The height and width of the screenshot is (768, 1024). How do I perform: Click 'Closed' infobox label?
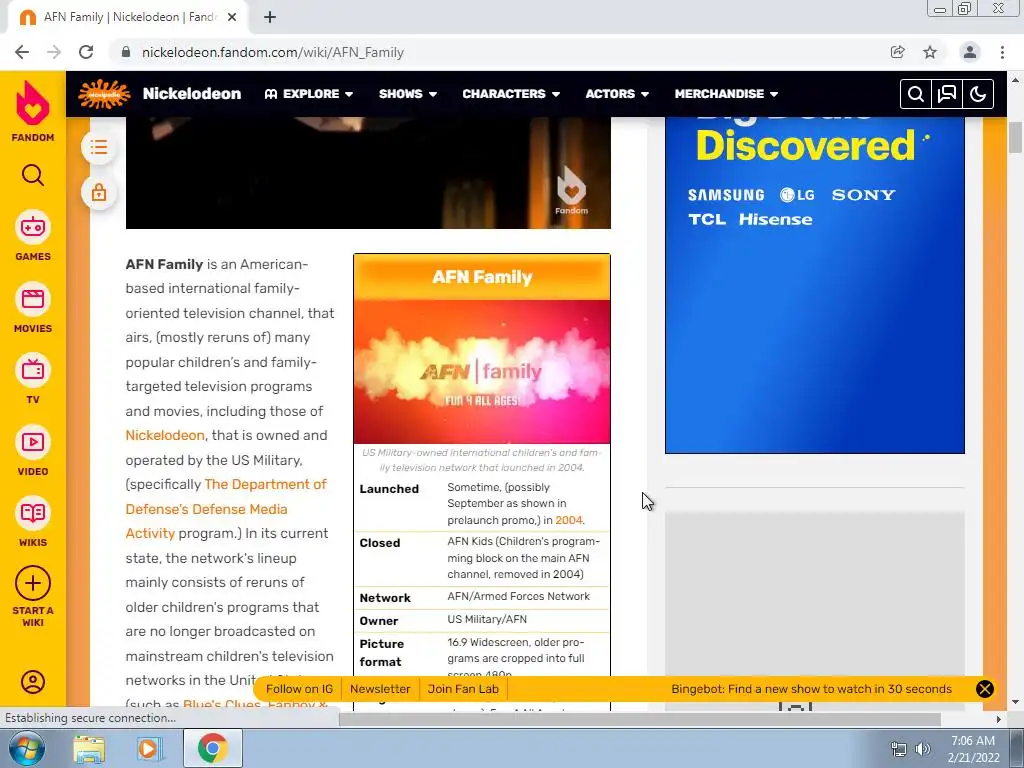pos(380,543)
